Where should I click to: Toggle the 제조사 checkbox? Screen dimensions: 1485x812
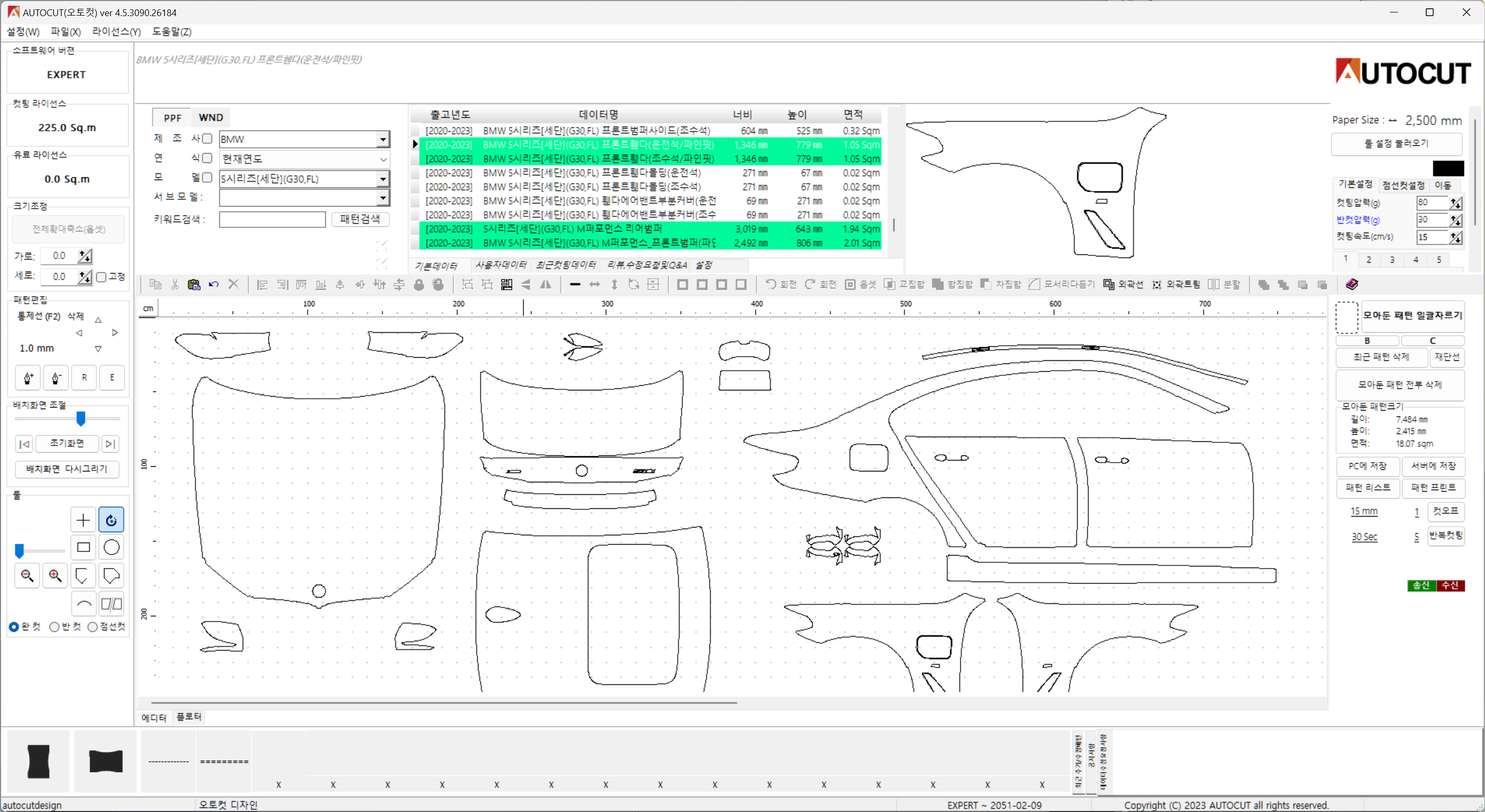click(x=208, y=138)
